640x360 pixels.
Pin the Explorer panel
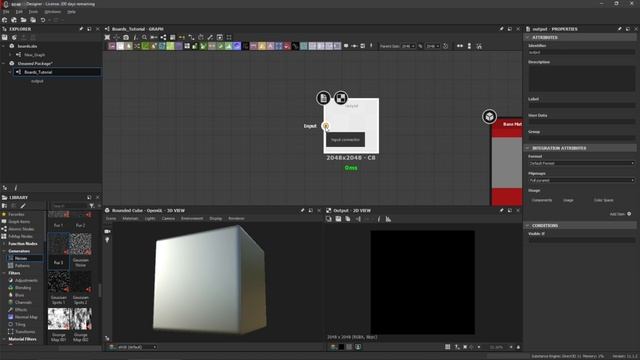(x=81, y=29)
